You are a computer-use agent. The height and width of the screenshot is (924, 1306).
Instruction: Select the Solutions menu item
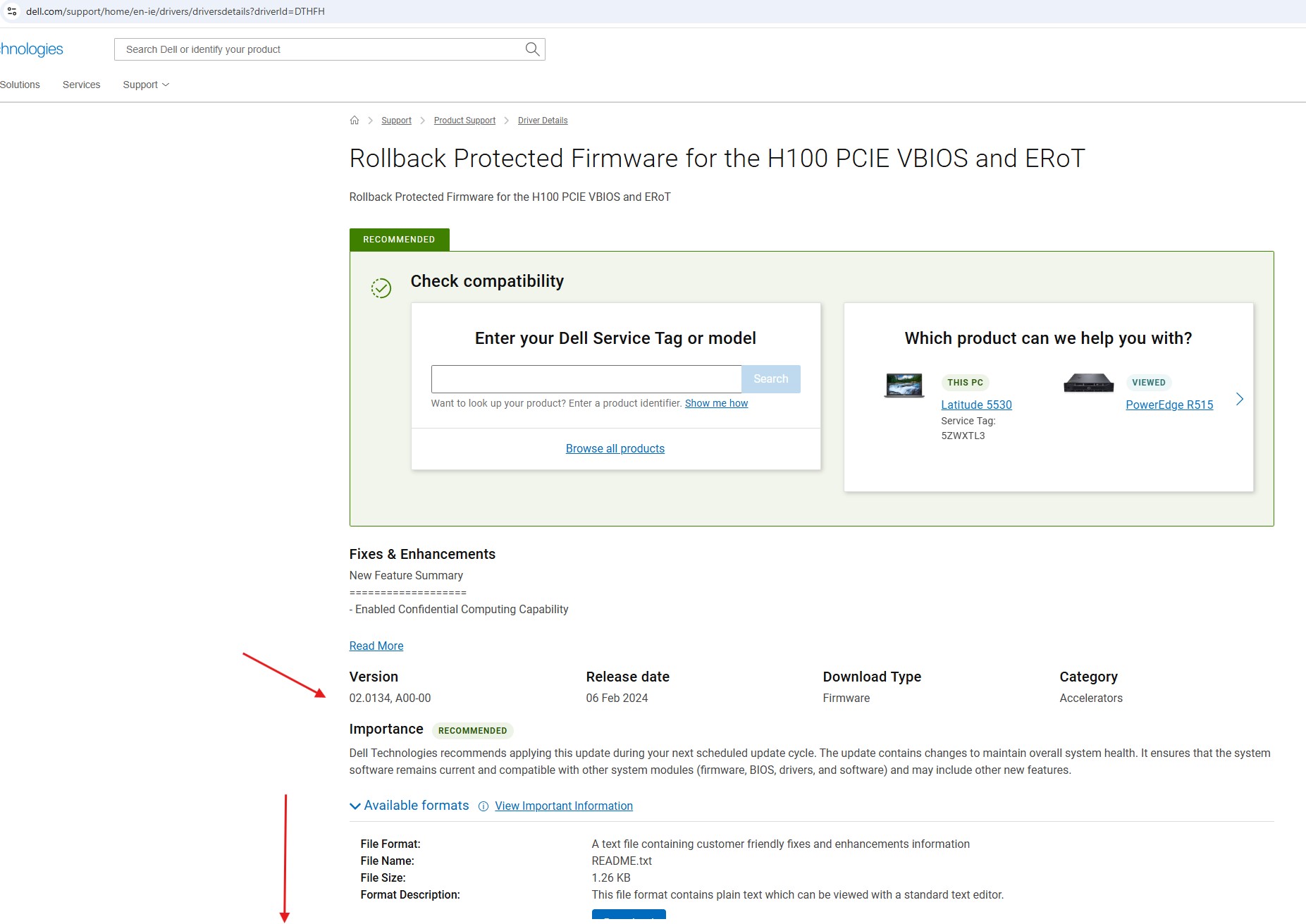pyautogui.click(x=20, y=84)
